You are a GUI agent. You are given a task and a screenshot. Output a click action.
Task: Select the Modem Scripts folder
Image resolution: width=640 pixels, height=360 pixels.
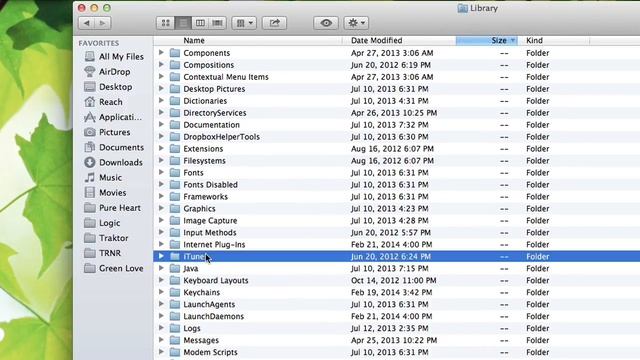pos(210,352)
